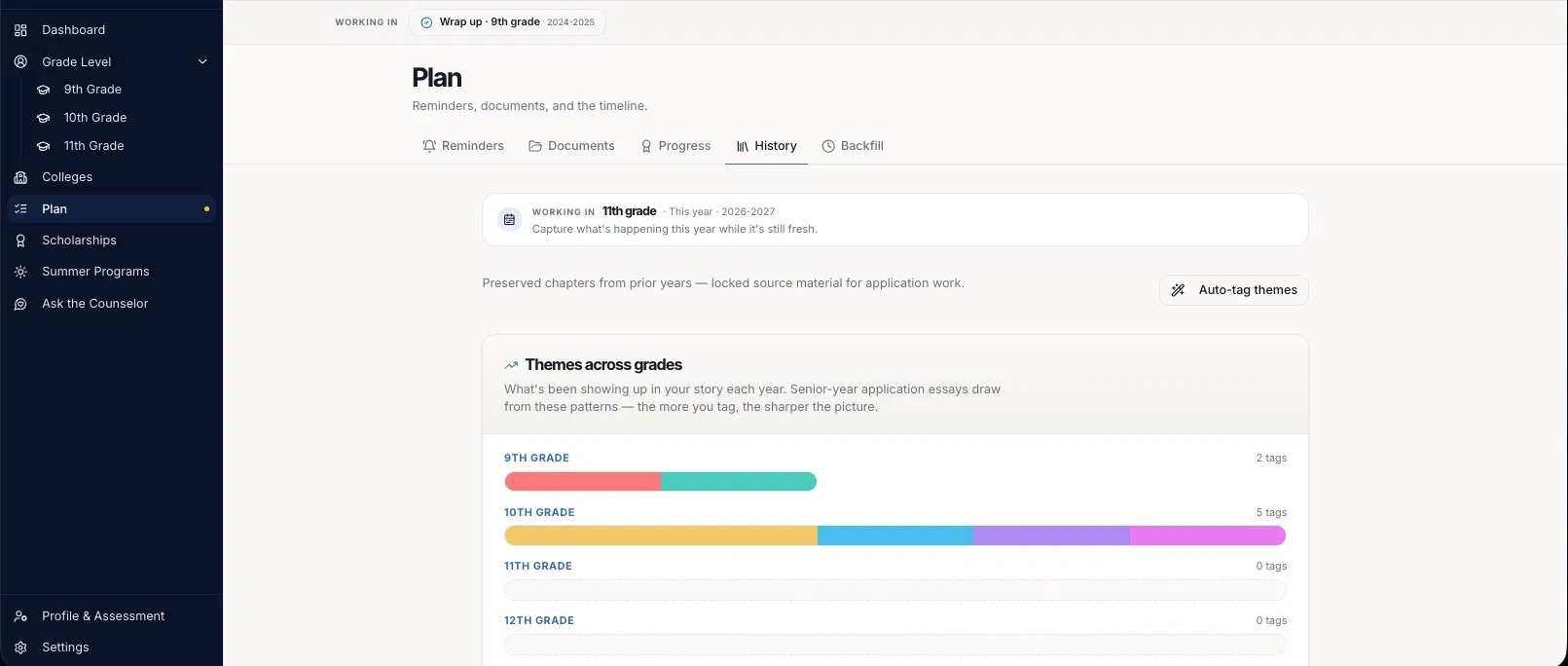Go to Colleges page
1568x666 pixels.
[x=111, y=177]
